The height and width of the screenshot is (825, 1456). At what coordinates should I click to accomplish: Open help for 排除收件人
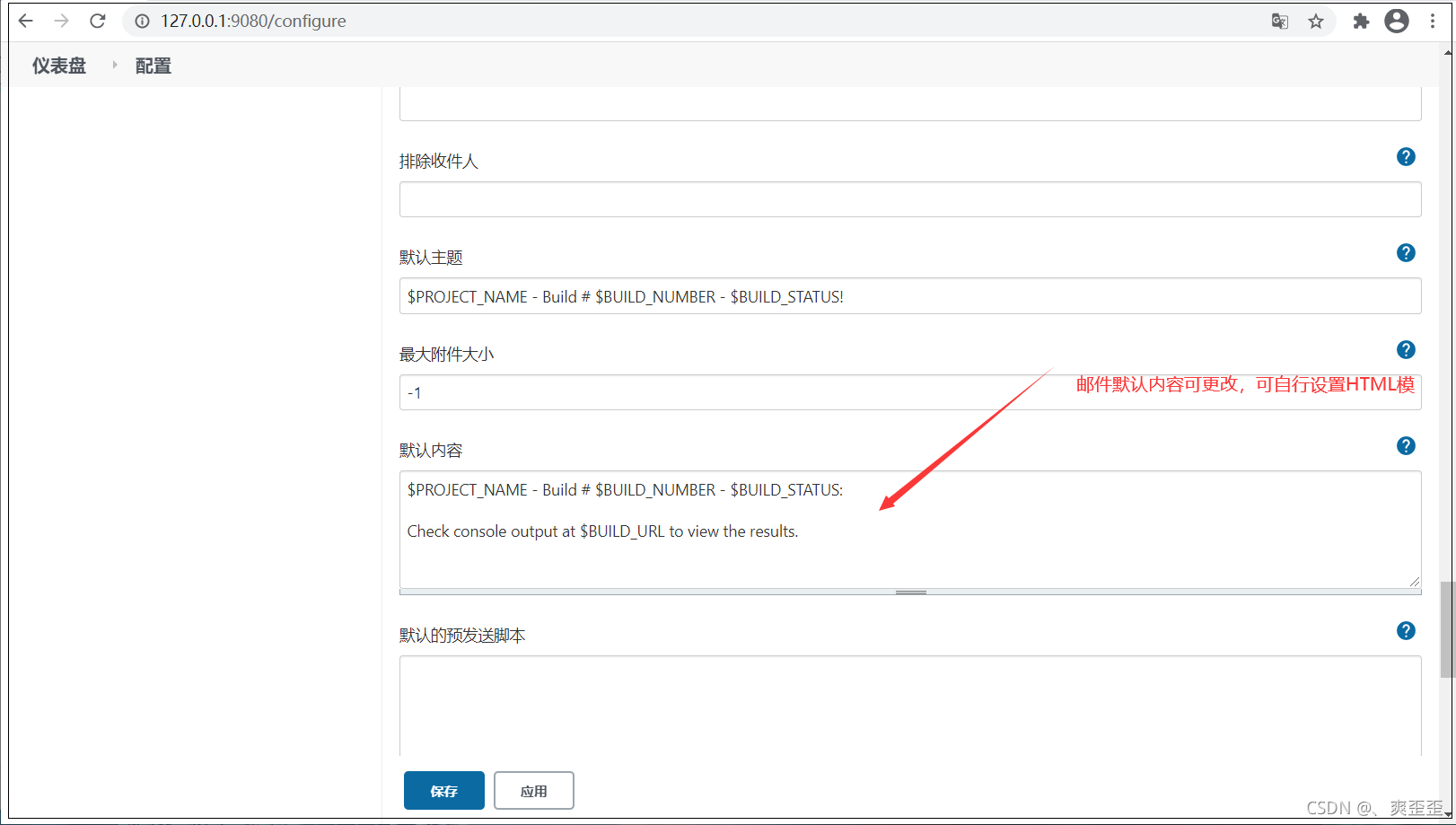tap(1406, 157)
